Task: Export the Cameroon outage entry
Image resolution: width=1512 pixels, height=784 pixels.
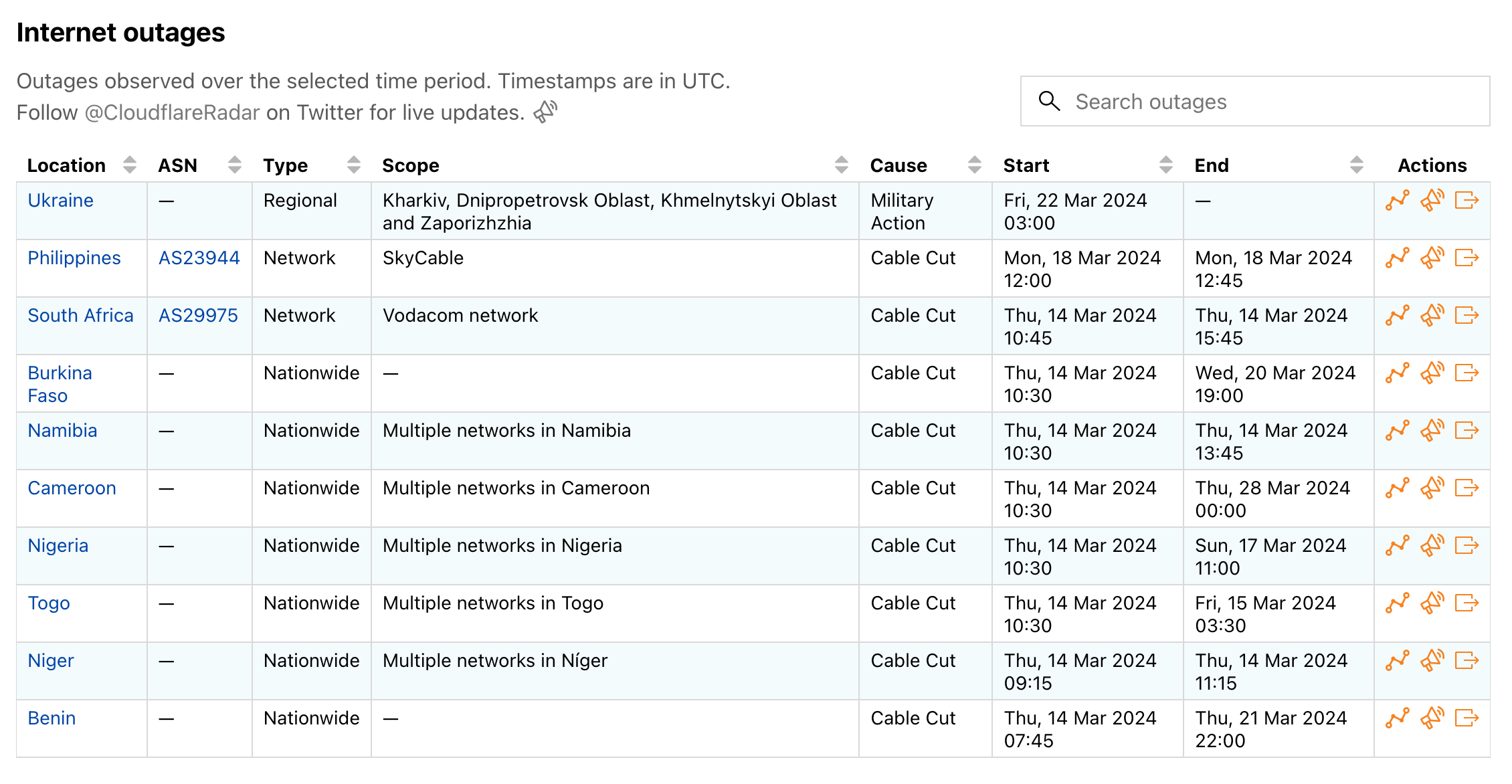Action: click(x=1467, y=488)
